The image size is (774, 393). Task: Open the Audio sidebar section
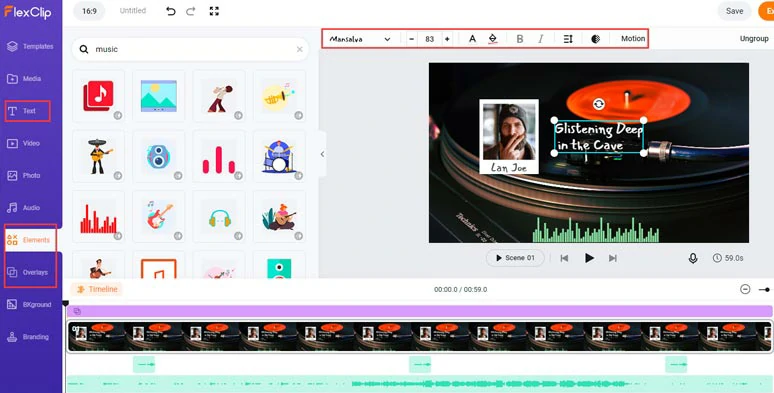(x=24, y=208)
